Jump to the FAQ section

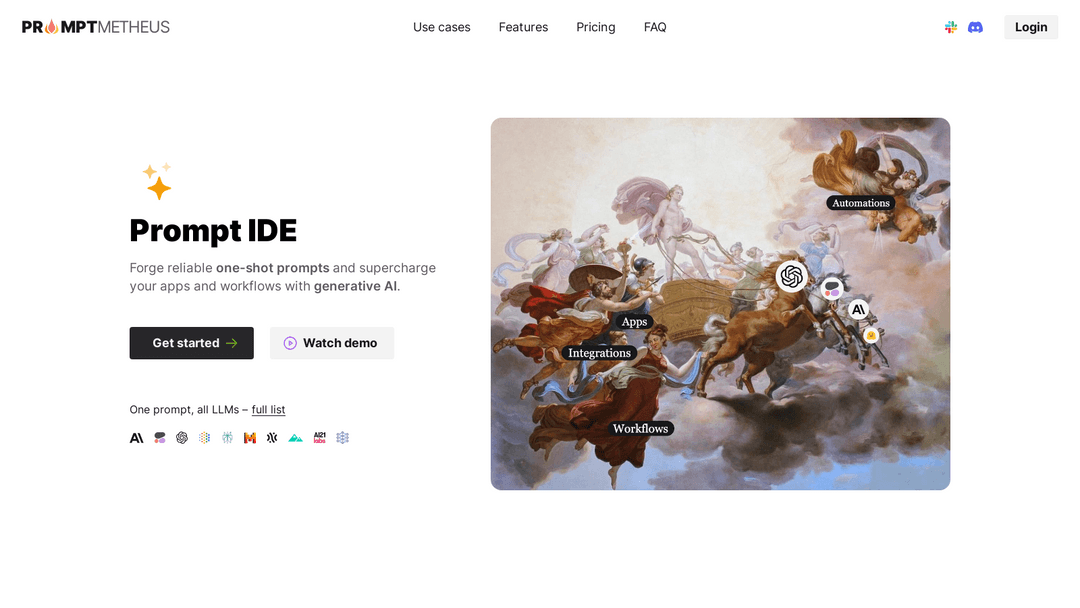click(655, 27)
